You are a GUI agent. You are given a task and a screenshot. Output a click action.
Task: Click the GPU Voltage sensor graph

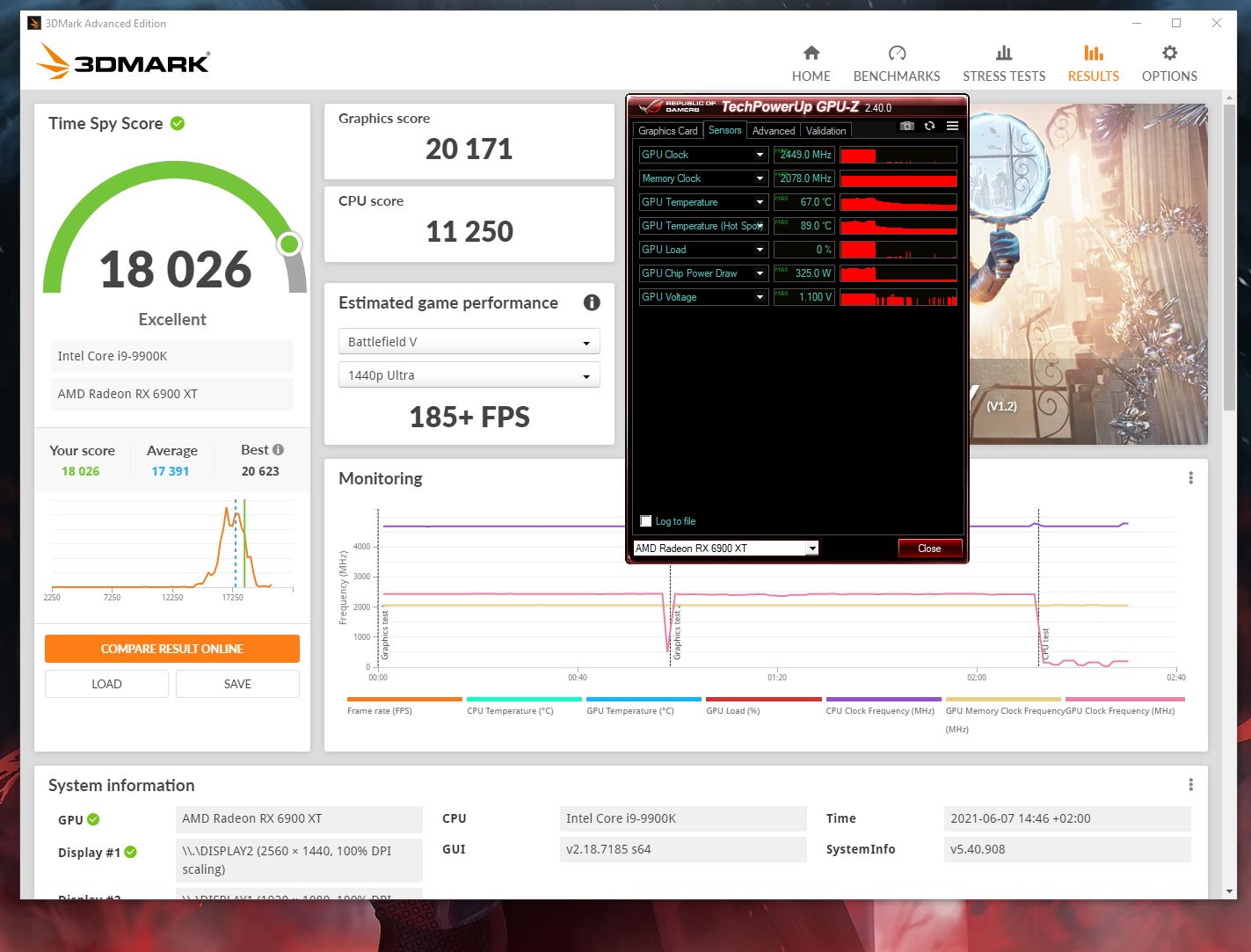click(x=898, y=297)
